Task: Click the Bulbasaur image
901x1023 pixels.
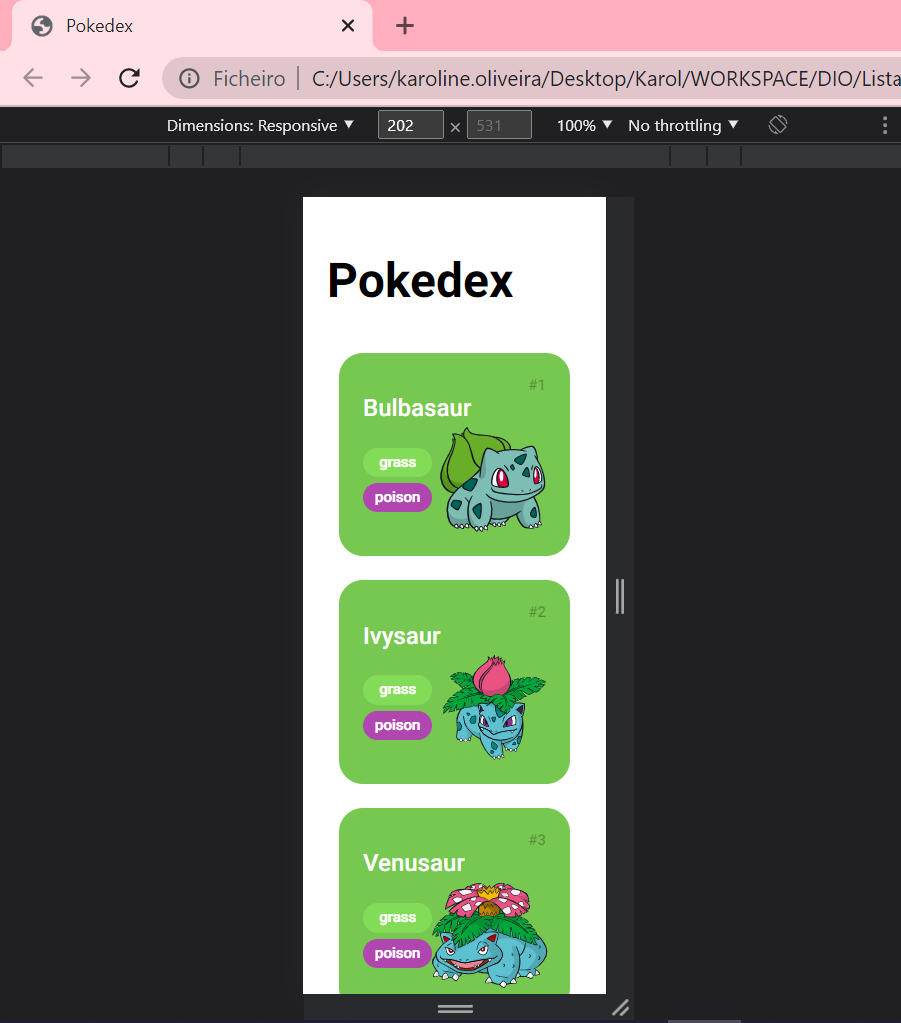Action: [493, 480]
